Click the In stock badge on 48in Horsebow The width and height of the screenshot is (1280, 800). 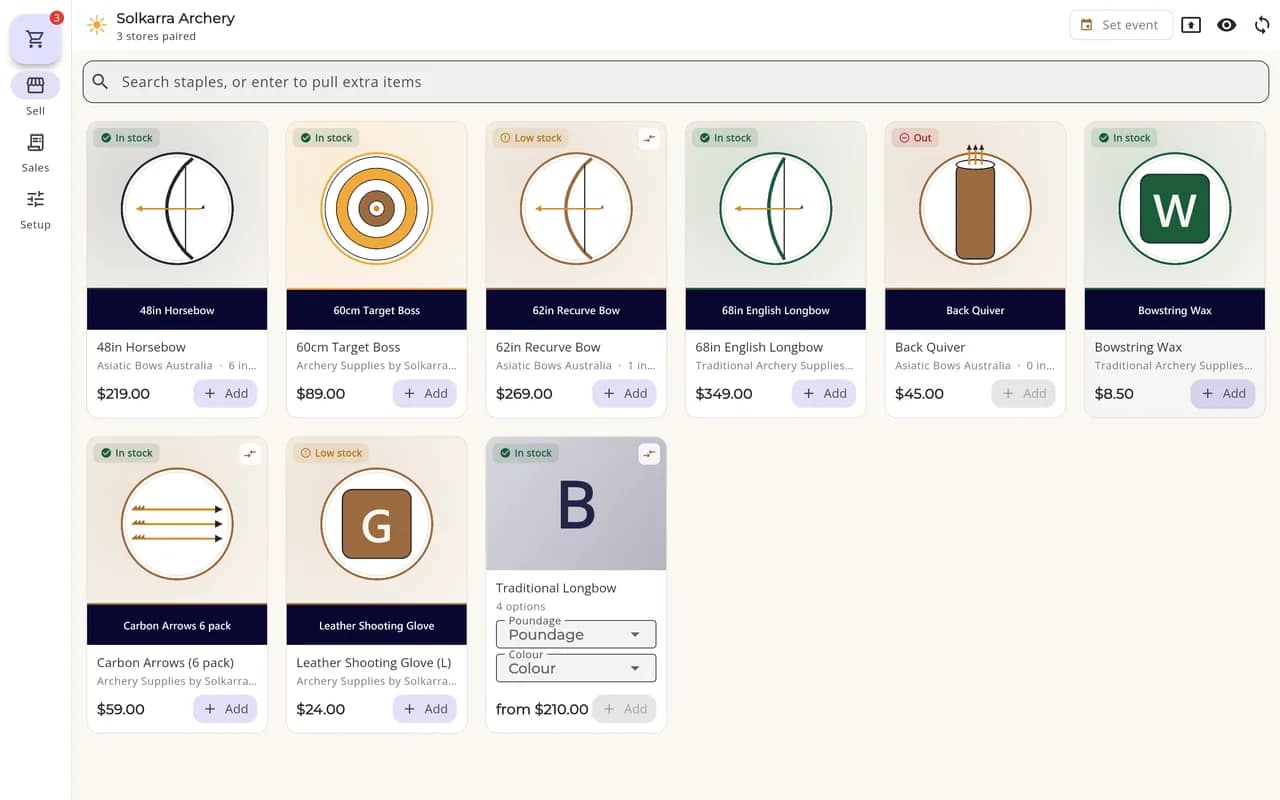tap(126, 138)
